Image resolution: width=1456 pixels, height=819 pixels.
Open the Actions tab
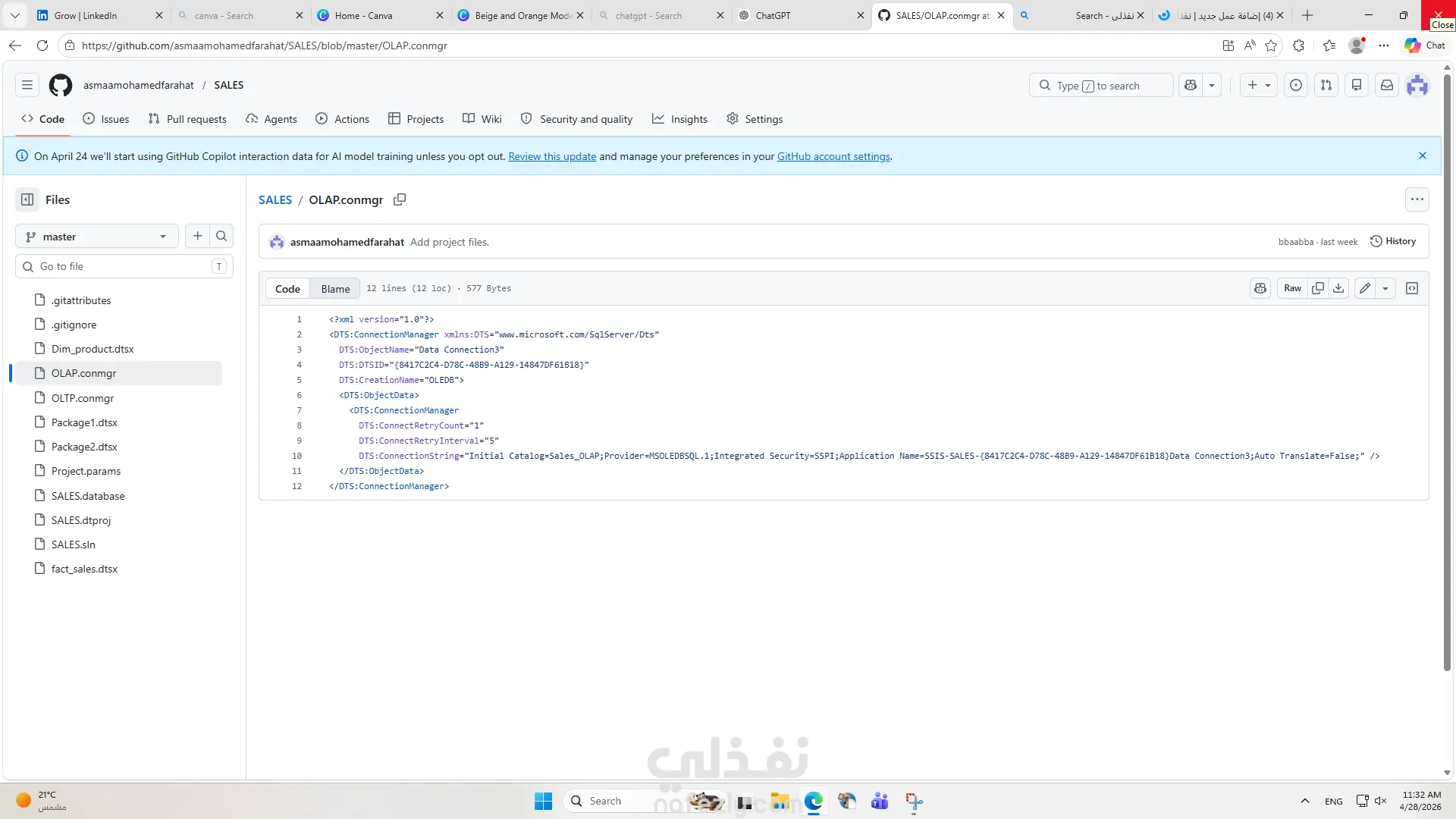343,119
